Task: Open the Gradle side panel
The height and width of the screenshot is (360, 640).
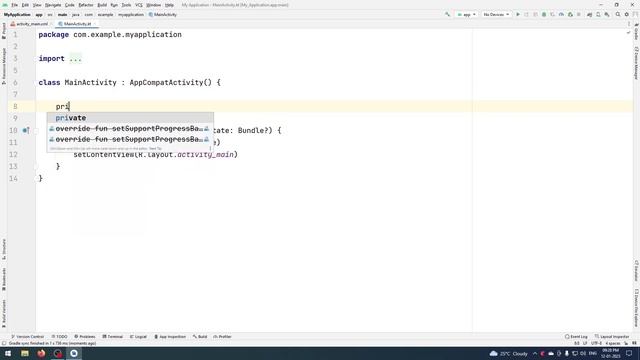Action: [x=636, y=32]
